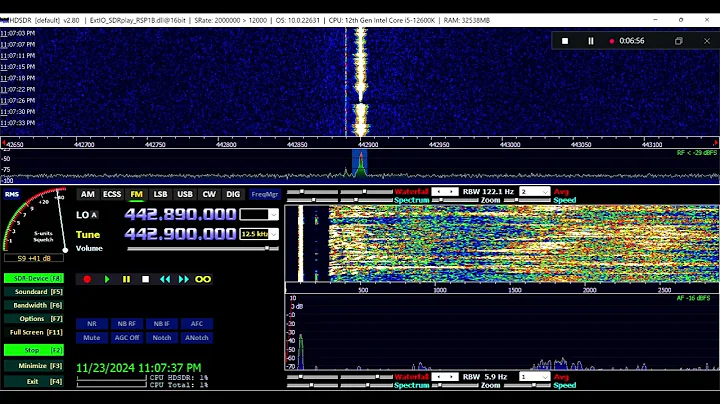The image size is (720, 404).
Task: Click the S-units squelch meter
Action: tap(34, 219)
